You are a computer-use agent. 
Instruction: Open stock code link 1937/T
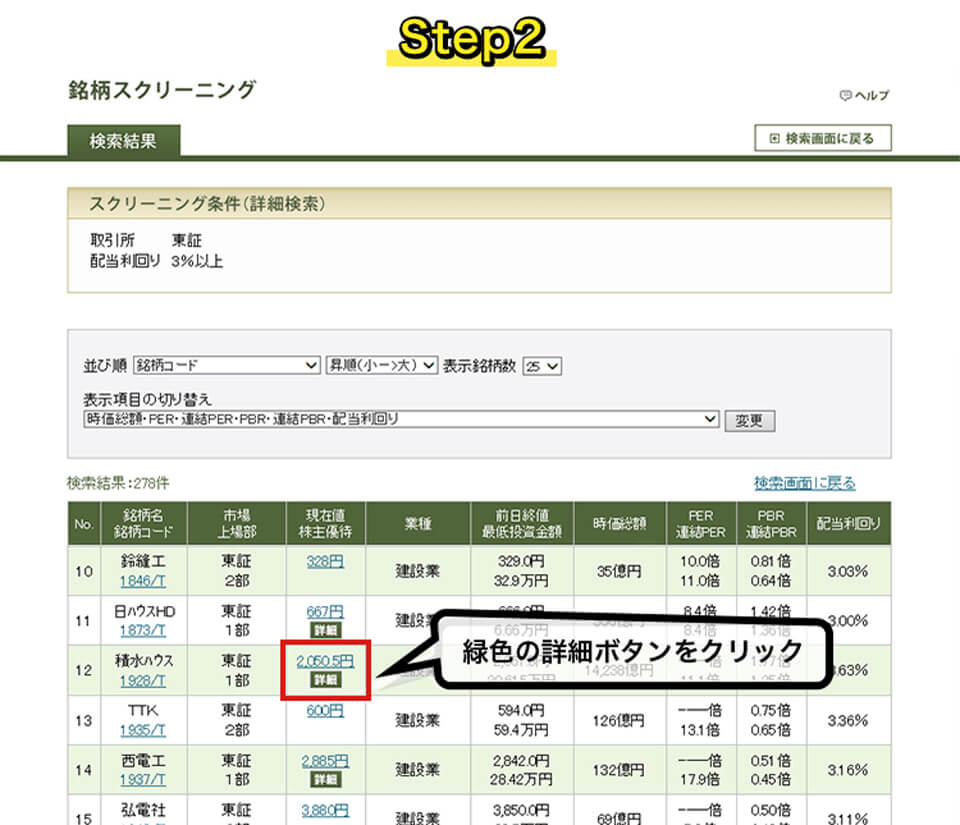(x=143, y=780)
